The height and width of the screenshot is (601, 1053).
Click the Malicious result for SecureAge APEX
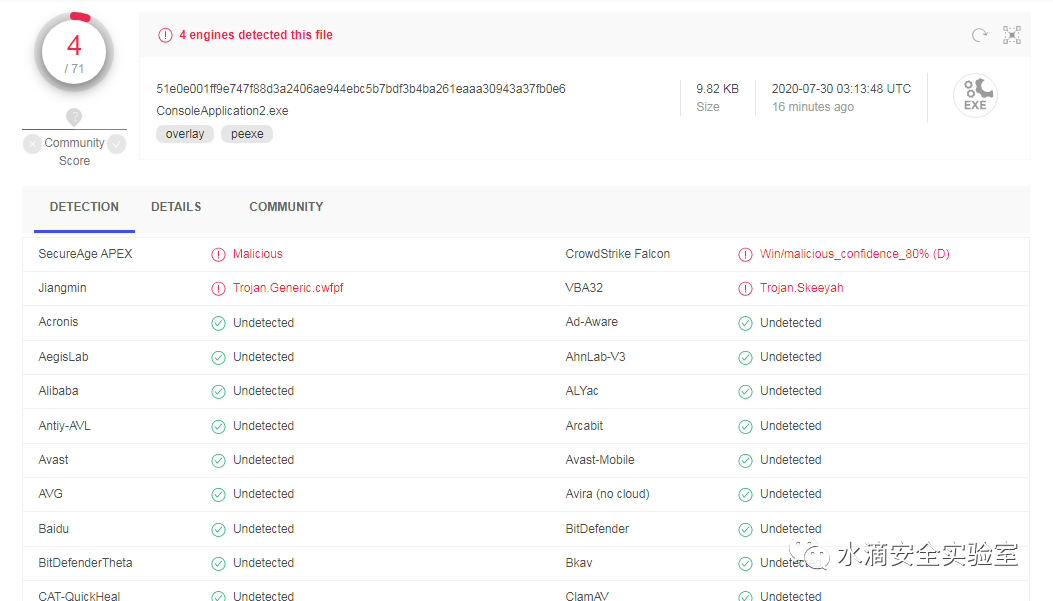click(258, 254)
